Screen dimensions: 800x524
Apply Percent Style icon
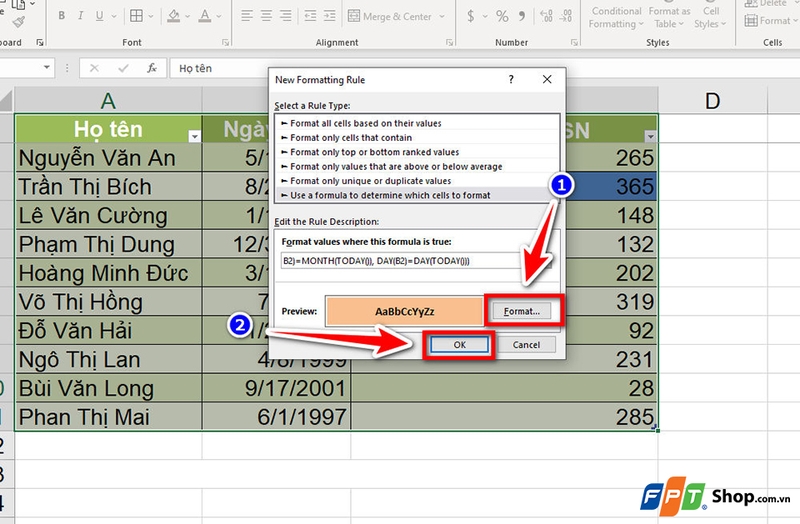(x=503, y=16)
